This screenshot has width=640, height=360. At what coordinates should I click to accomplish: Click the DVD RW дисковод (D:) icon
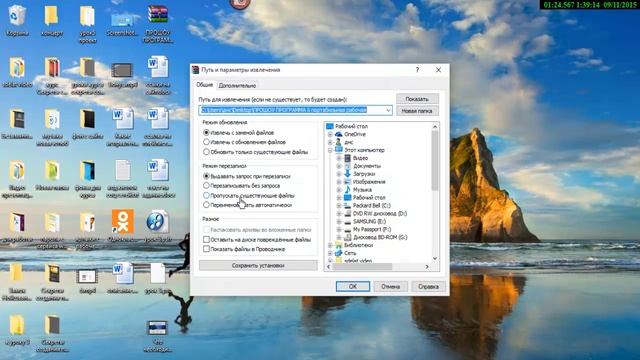347,213
